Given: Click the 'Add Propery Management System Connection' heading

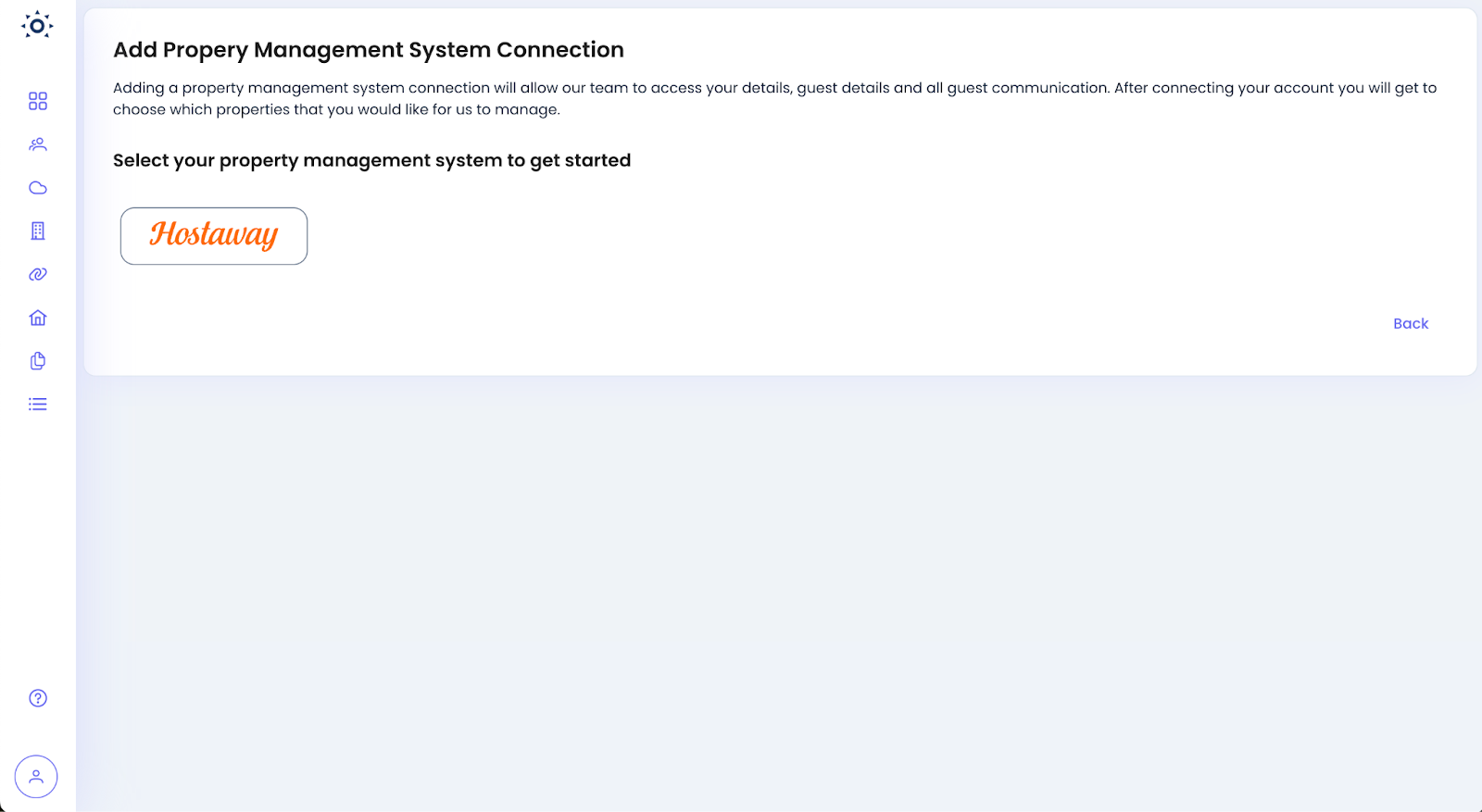Looking at the screenshot, I should pos(369,50).
